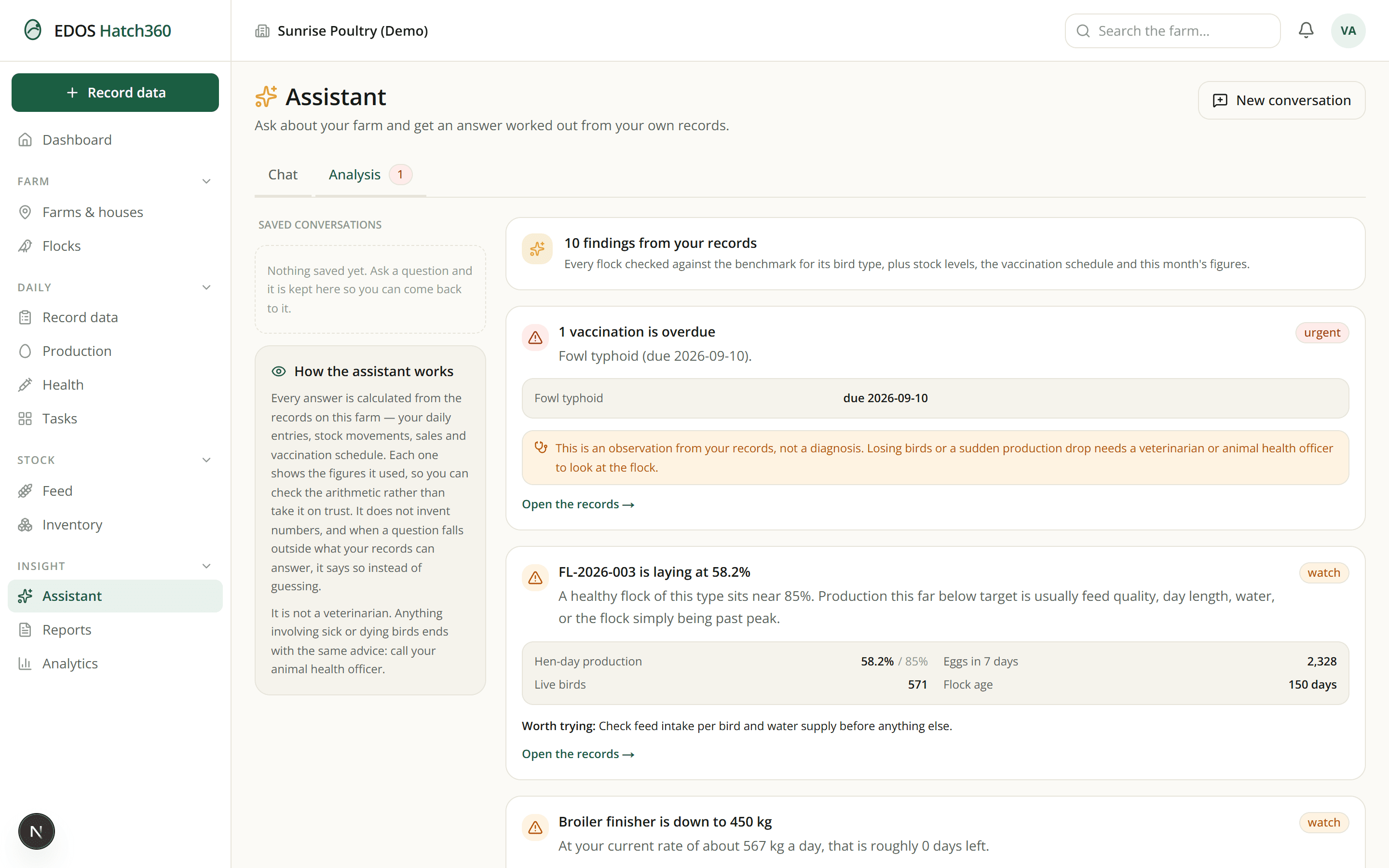Click the warning icon on FL-2026-003 card
Viewport: 1389px width, 868px height.
click(x=535, y=578)
